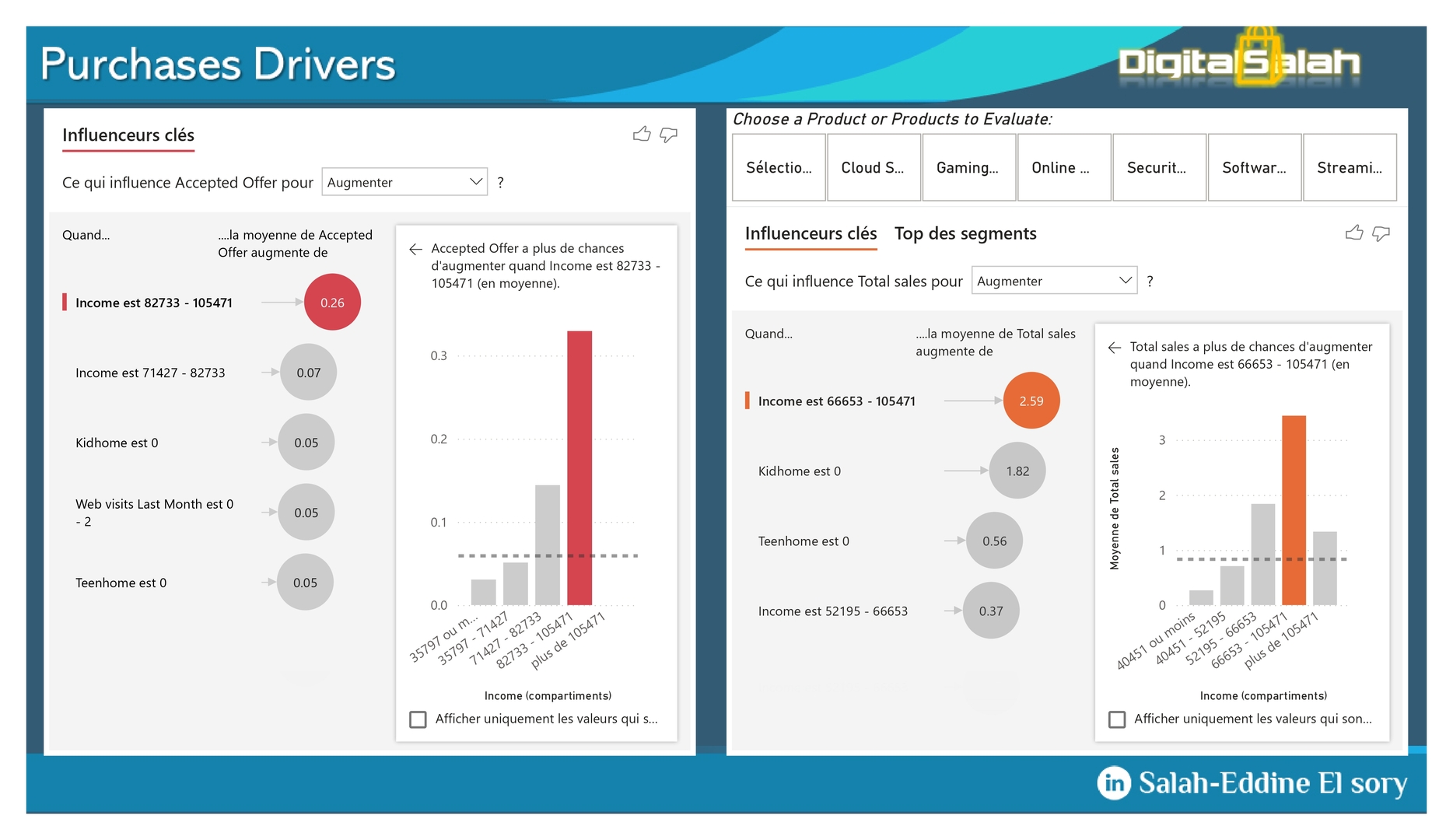The width and height of the screenshot is (1453, 840).
Task: Switch to Top des segments tab
Action: [x=965, y=233]
